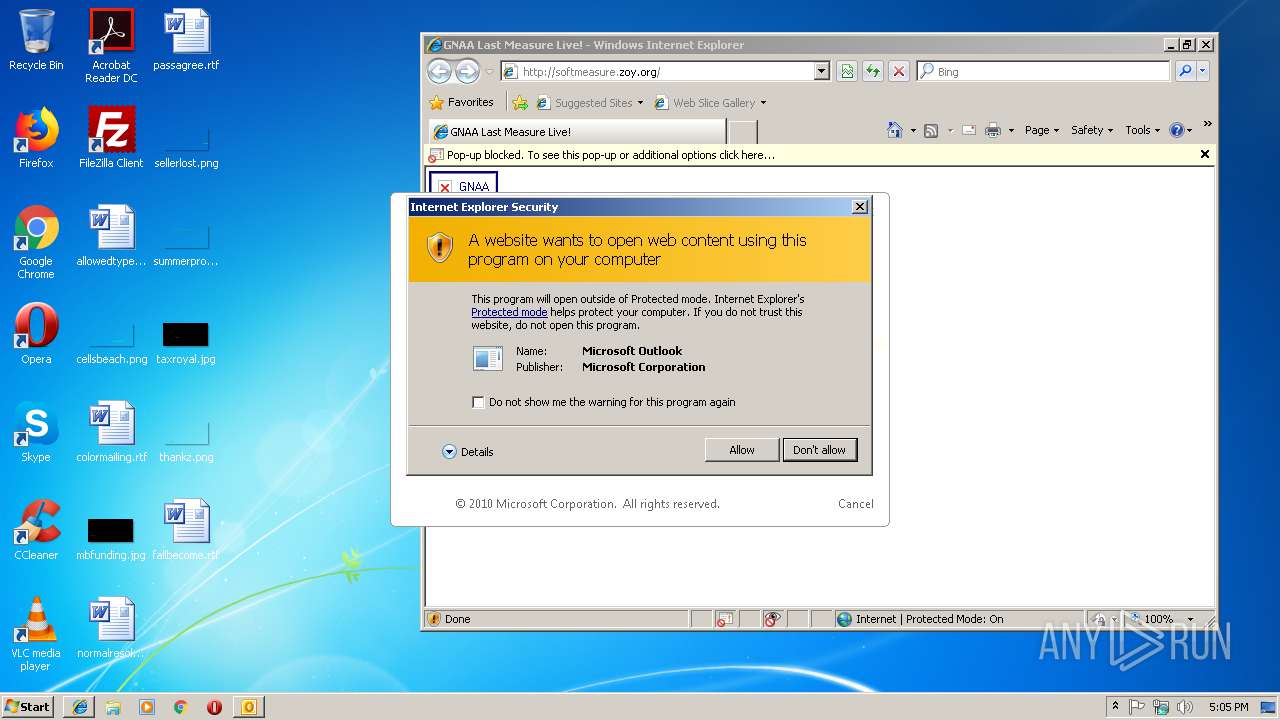Select the Skype desktop shortcut
The height and width of the screenshot is (720, 1280).
click(x=36, y=432)
